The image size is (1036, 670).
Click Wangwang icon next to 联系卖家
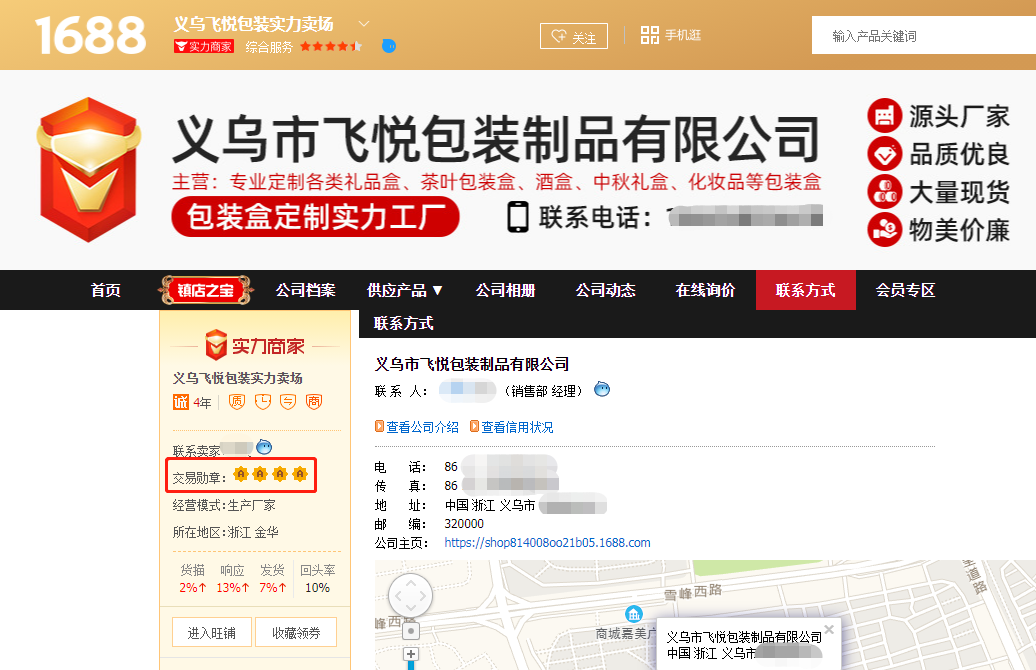(264, 447)
